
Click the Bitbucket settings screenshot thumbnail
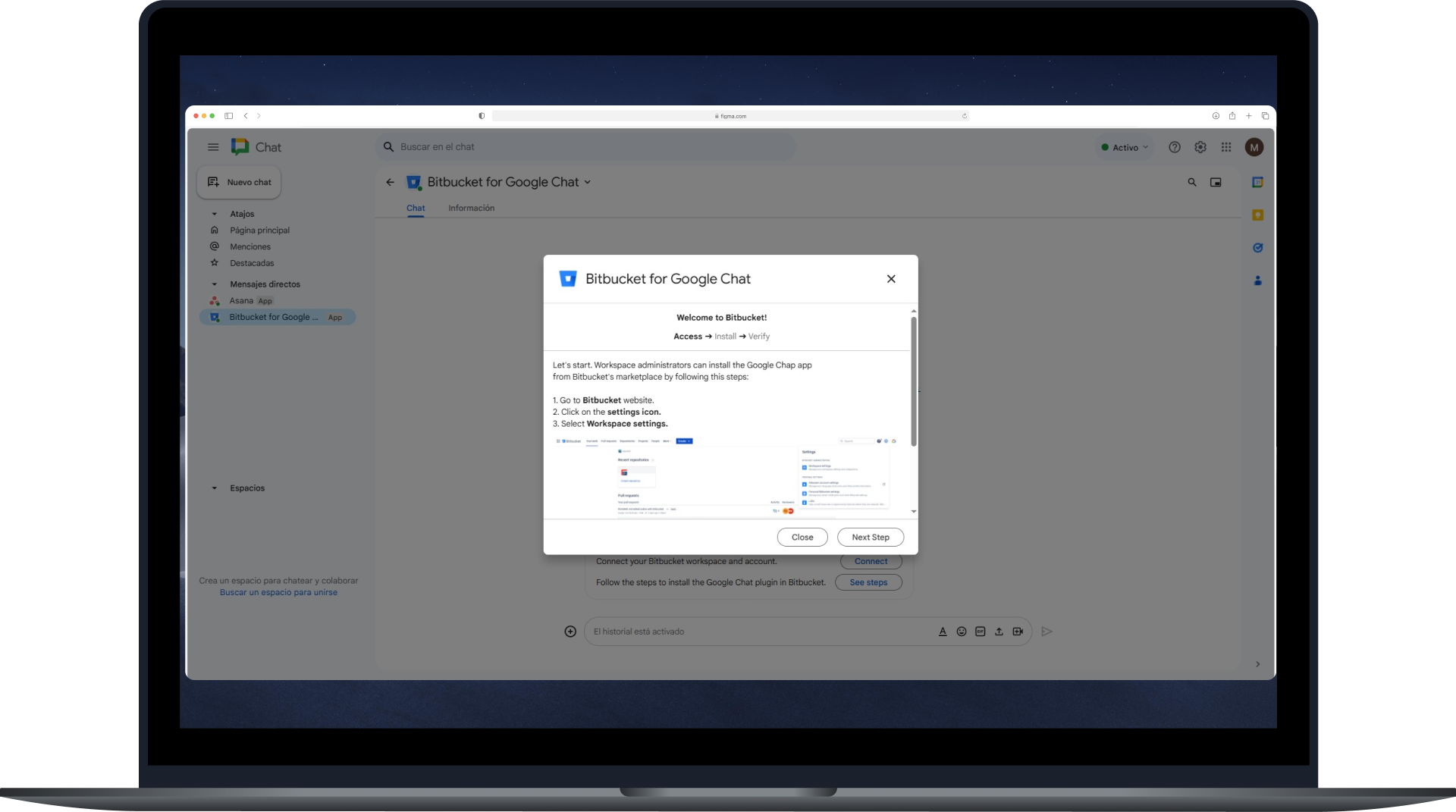726,477
